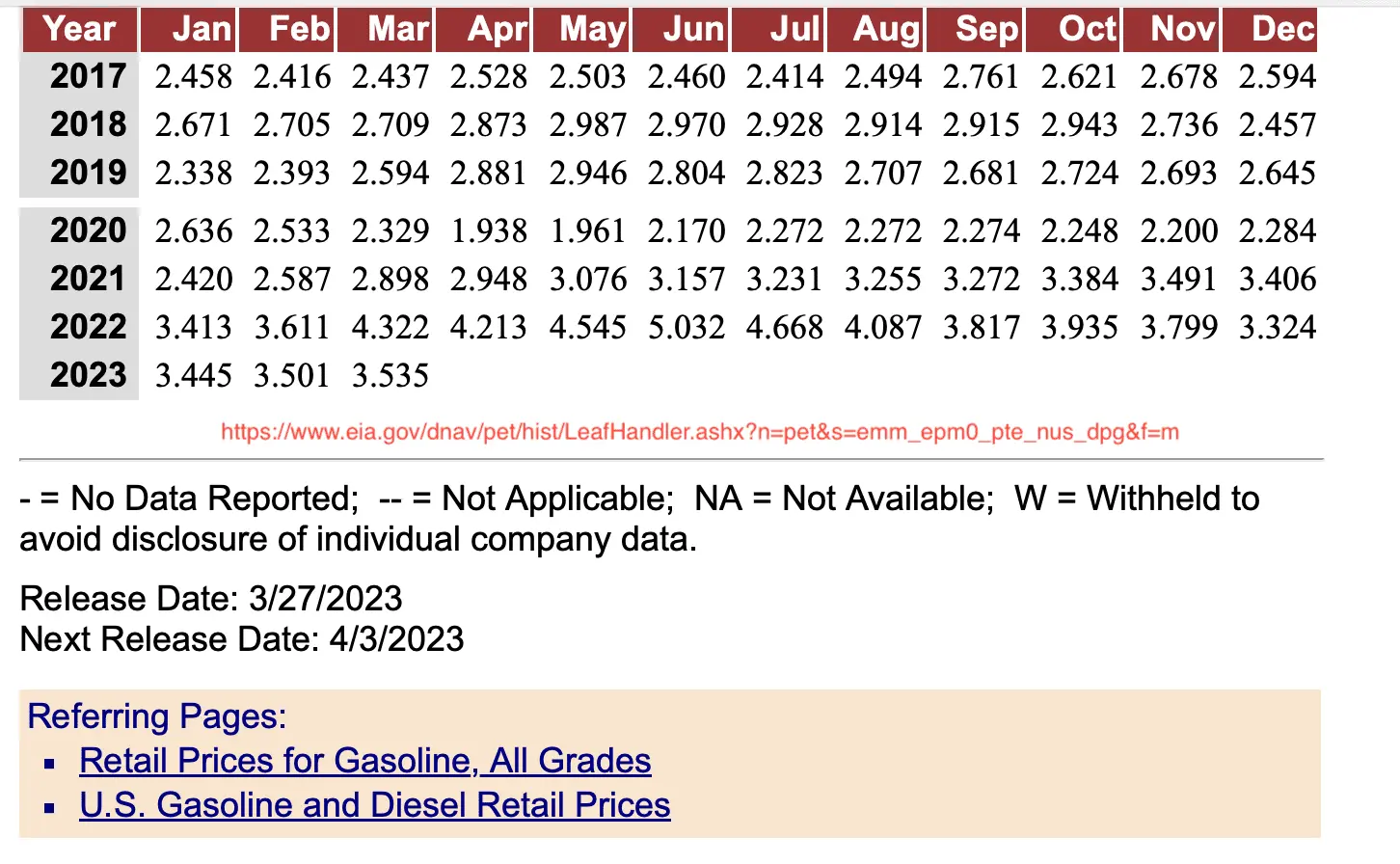Click the bullet icon beside the first referring page

[49, 763]
